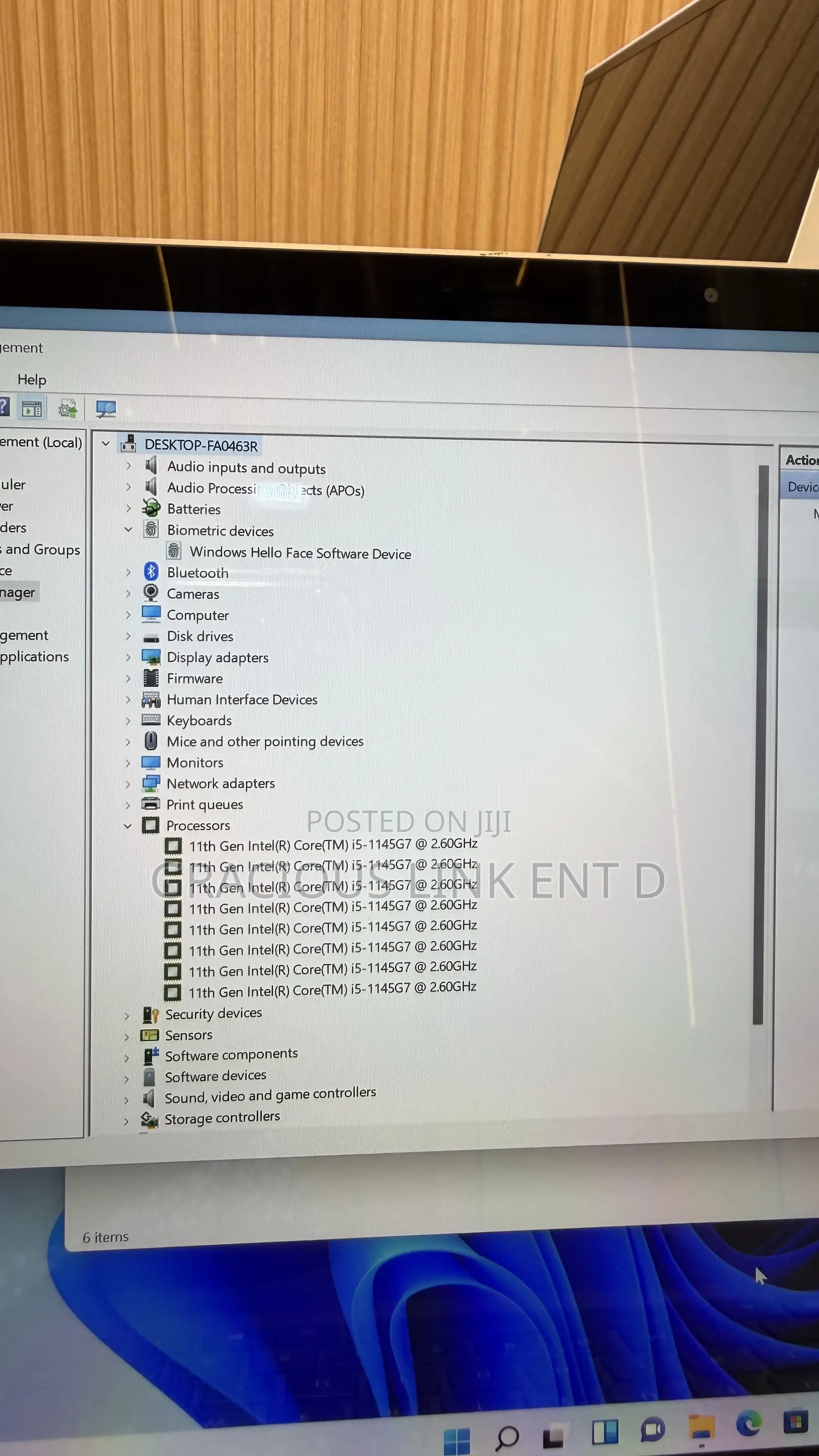Click the Software components icon
This screenshot has width=819, height=1456.
tap(150, 1056)
